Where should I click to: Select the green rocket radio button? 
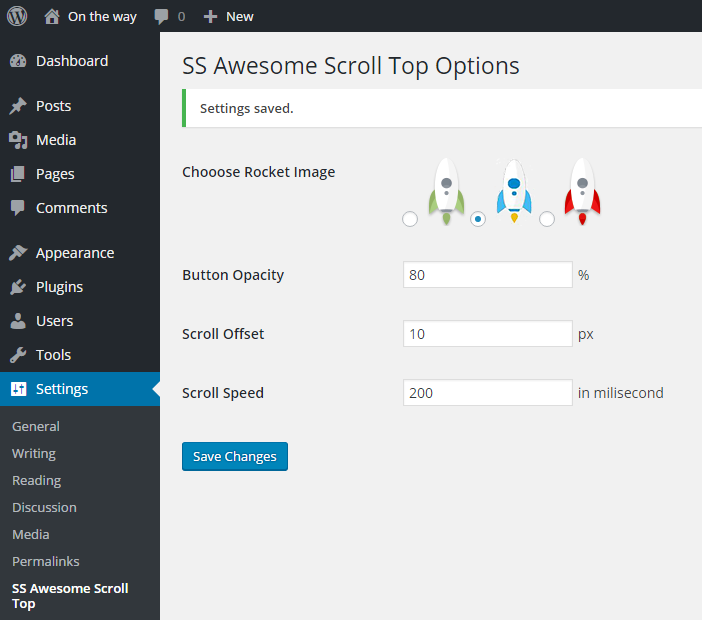[x=410, y=219]
